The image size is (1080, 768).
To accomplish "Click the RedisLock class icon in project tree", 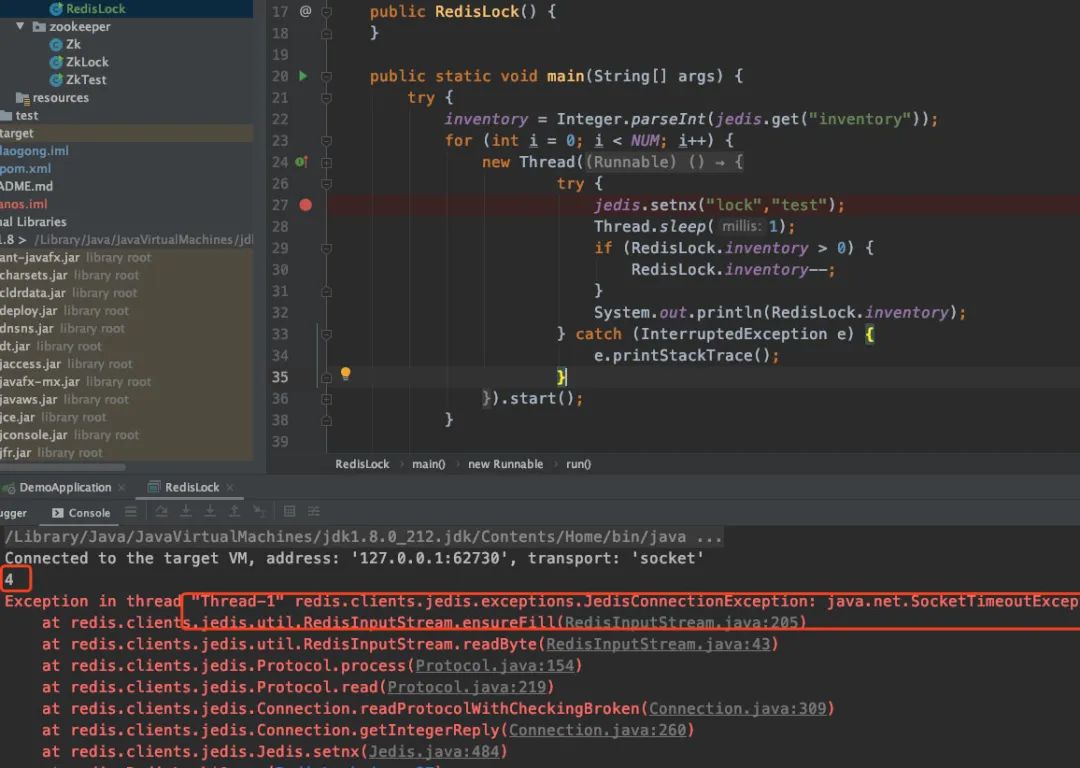I will click(56, 9).
